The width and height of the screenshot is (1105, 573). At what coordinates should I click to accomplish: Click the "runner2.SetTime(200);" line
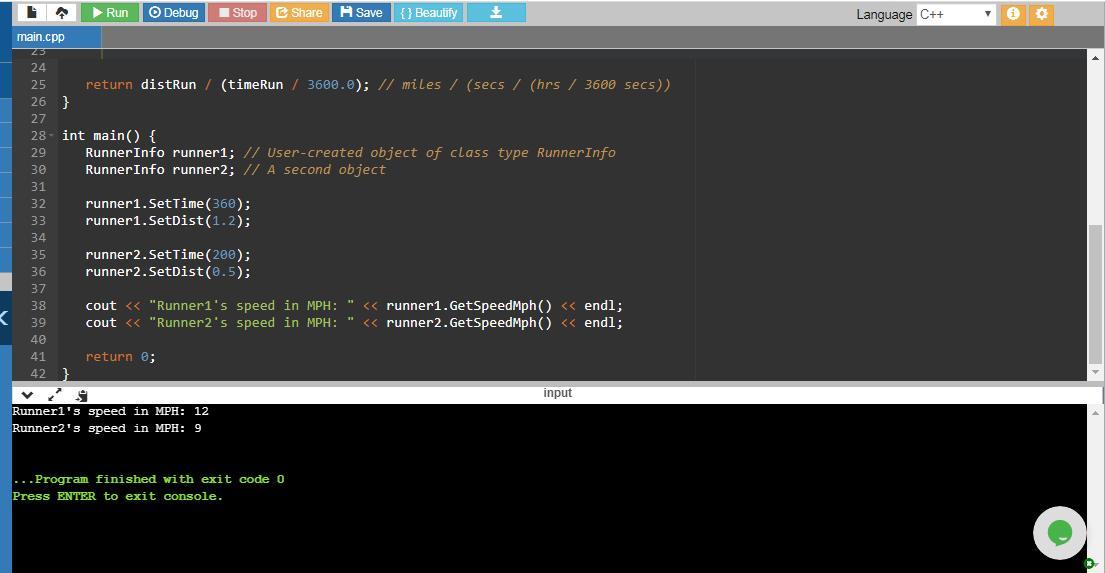(x=168, y=254)
